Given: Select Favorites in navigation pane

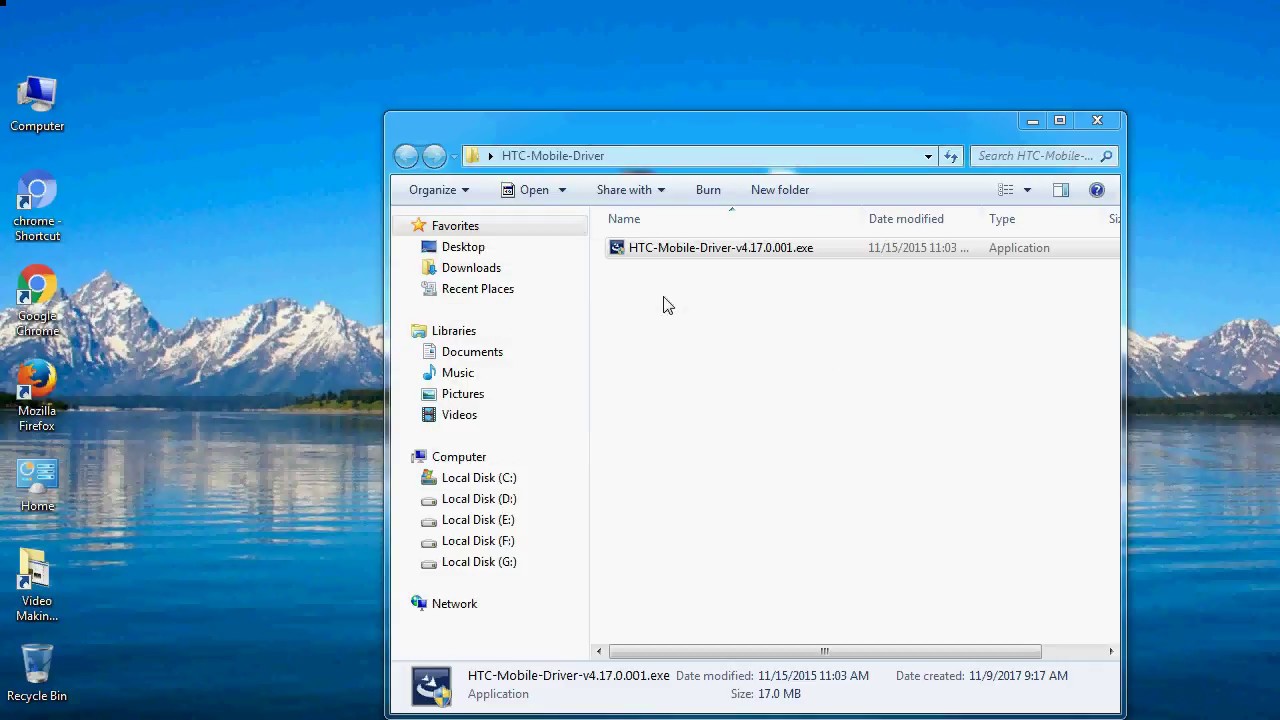Looking at the screenshot, I should [455, 226].
